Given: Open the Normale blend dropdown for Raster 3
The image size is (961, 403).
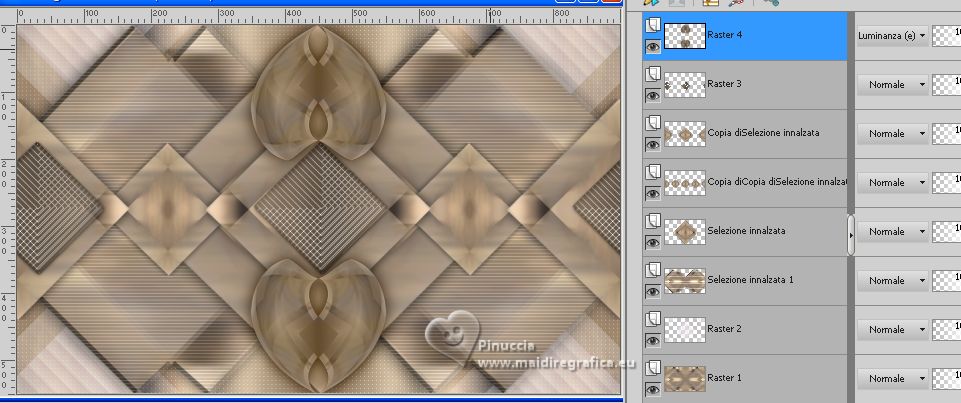Looking at the screenshot, I should coord(892,85).
